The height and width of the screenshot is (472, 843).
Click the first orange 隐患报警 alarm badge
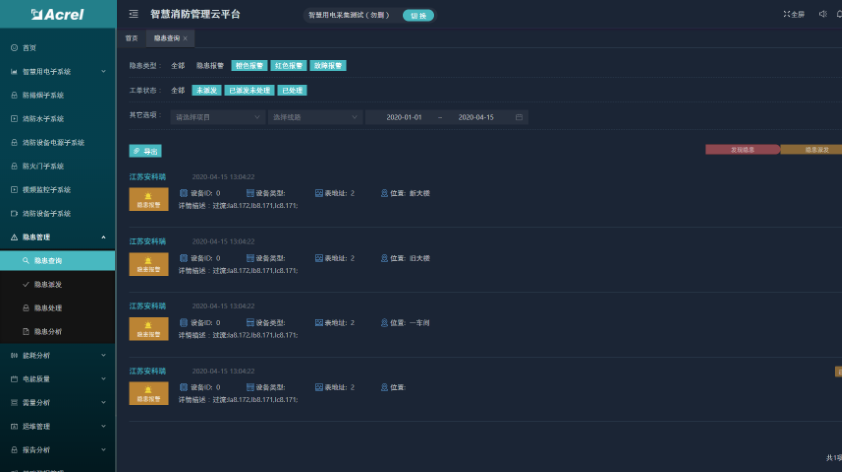pos(149,199)
